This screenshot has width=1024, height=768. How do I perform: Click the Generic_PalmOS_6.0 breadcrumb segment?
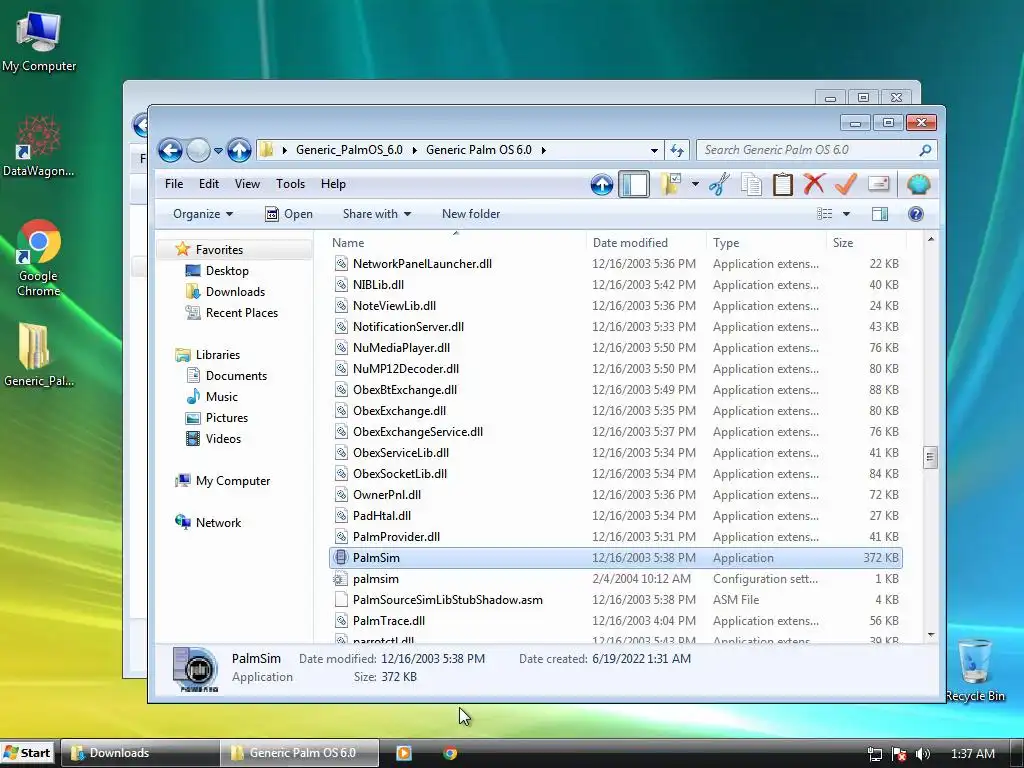pos(349,150)
